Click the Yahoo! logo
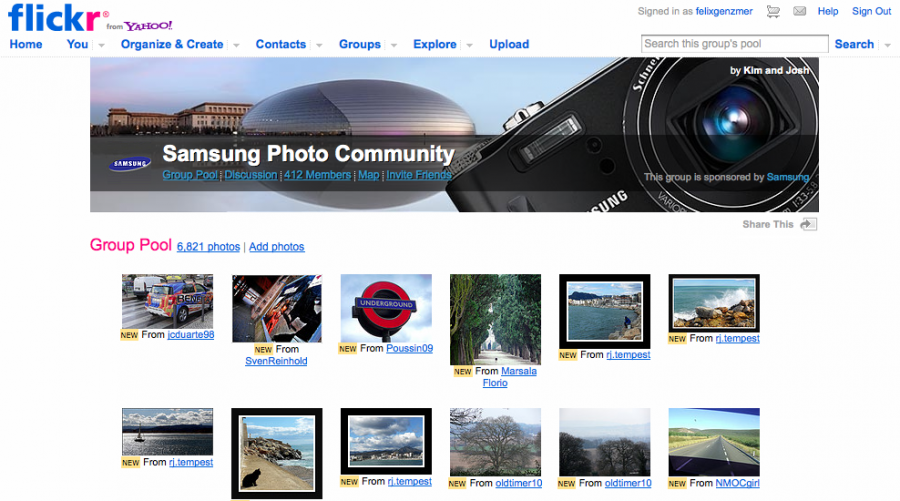 (x=148, y=26)
